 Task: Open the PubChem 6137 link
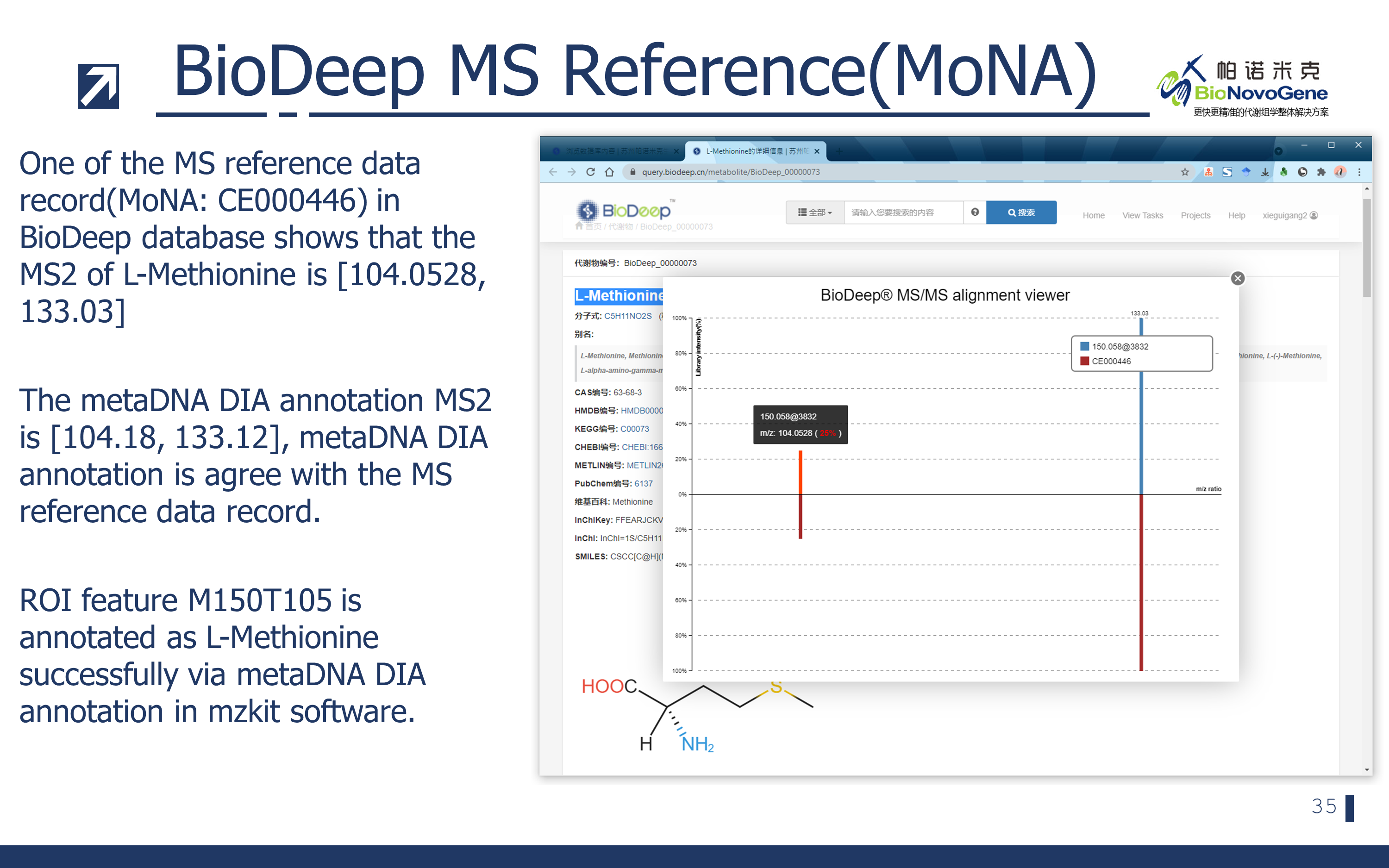coord(643,483)
